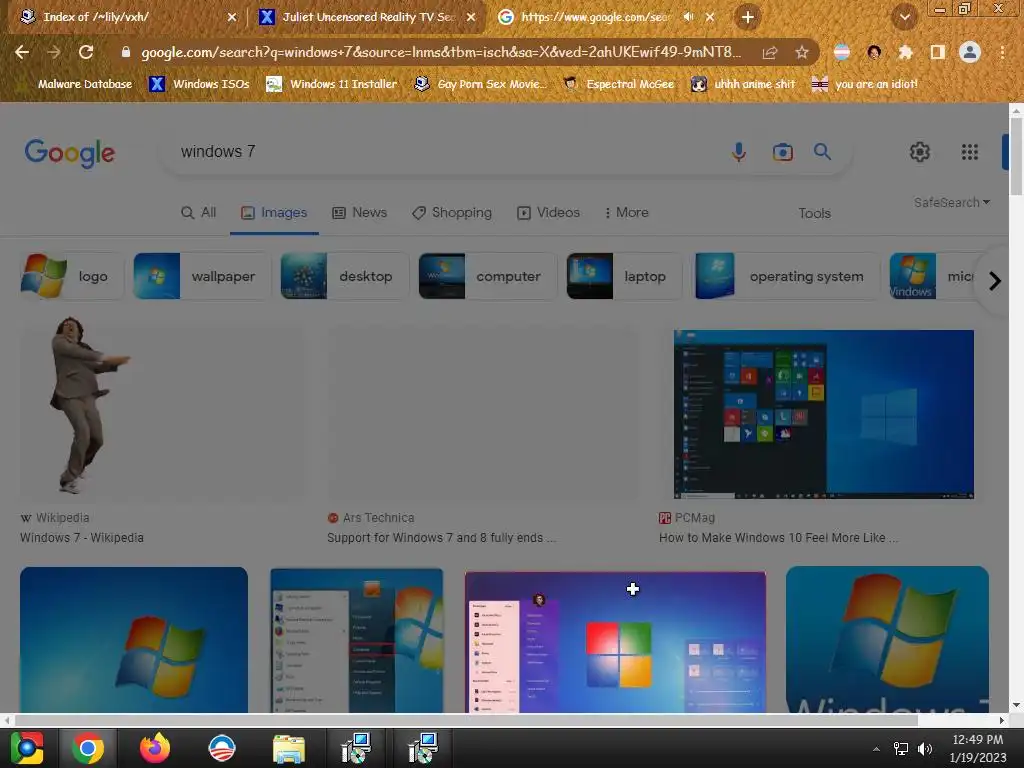This screenshot has height=768, width=1024.
Task: Open the tab search dropdown
Action: pyautogui.click(x=904, y=17)
